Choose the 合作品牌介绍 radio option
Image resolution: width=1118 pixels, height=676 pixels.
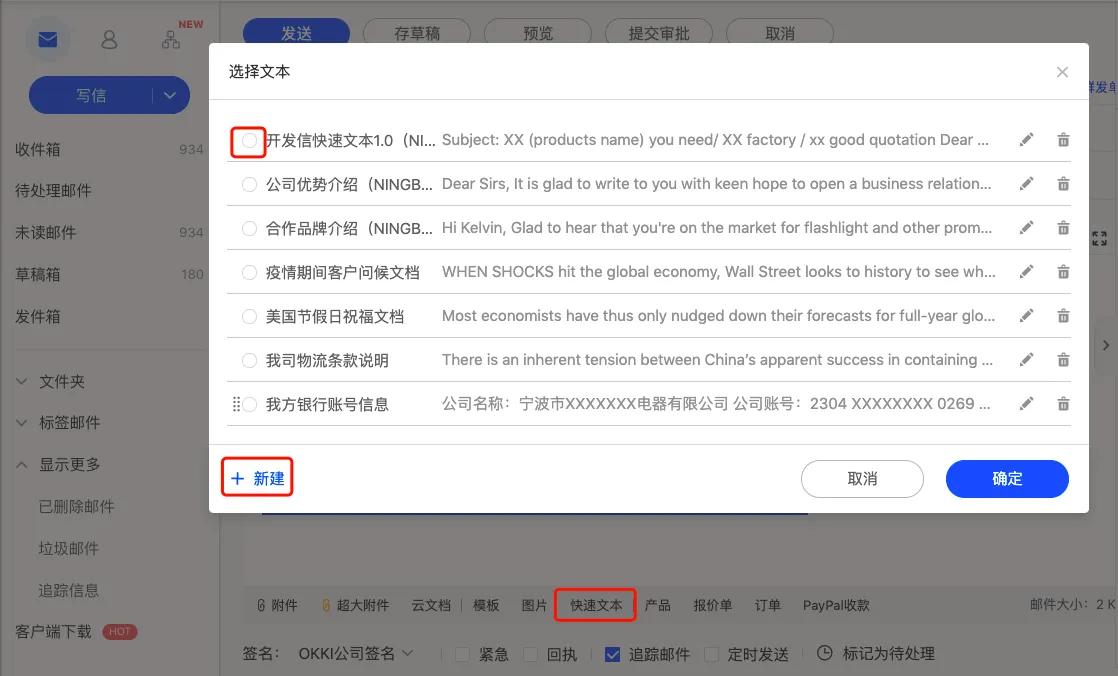click(x=249, y=228)
